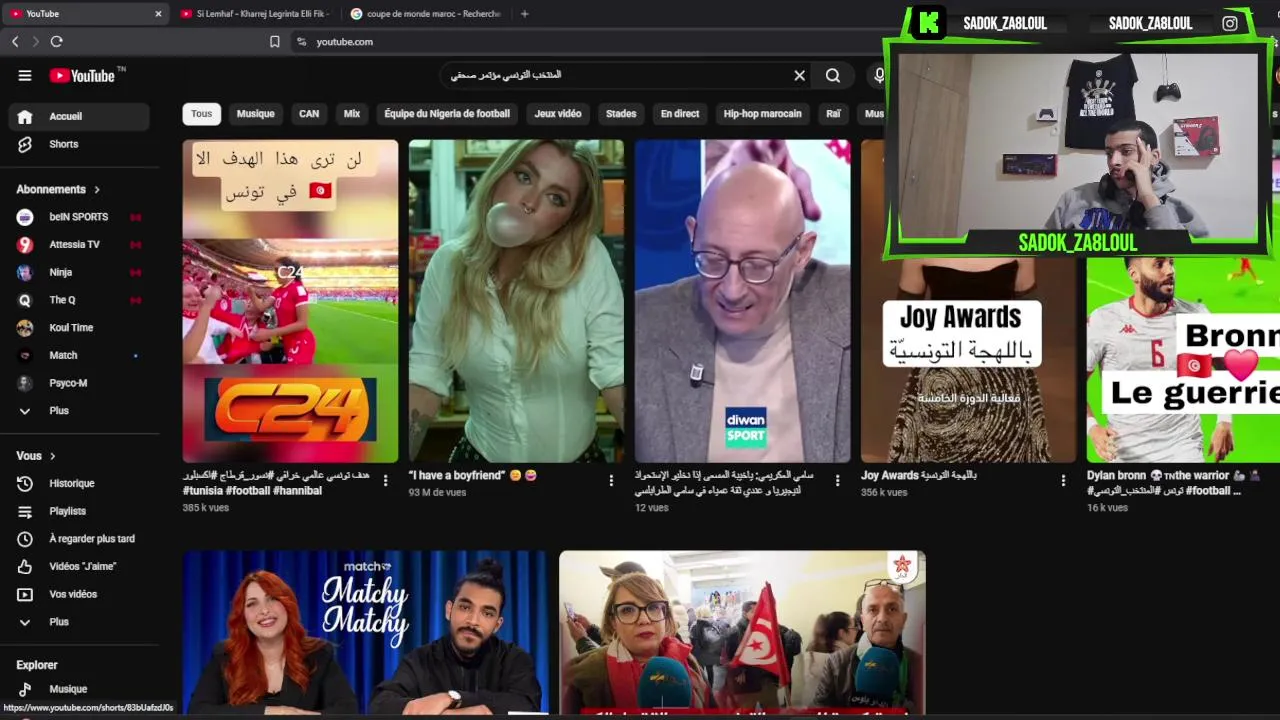Open options for #tunisia #football short
The width and height of the screenshot is (1280, 720).
(385, 481)
